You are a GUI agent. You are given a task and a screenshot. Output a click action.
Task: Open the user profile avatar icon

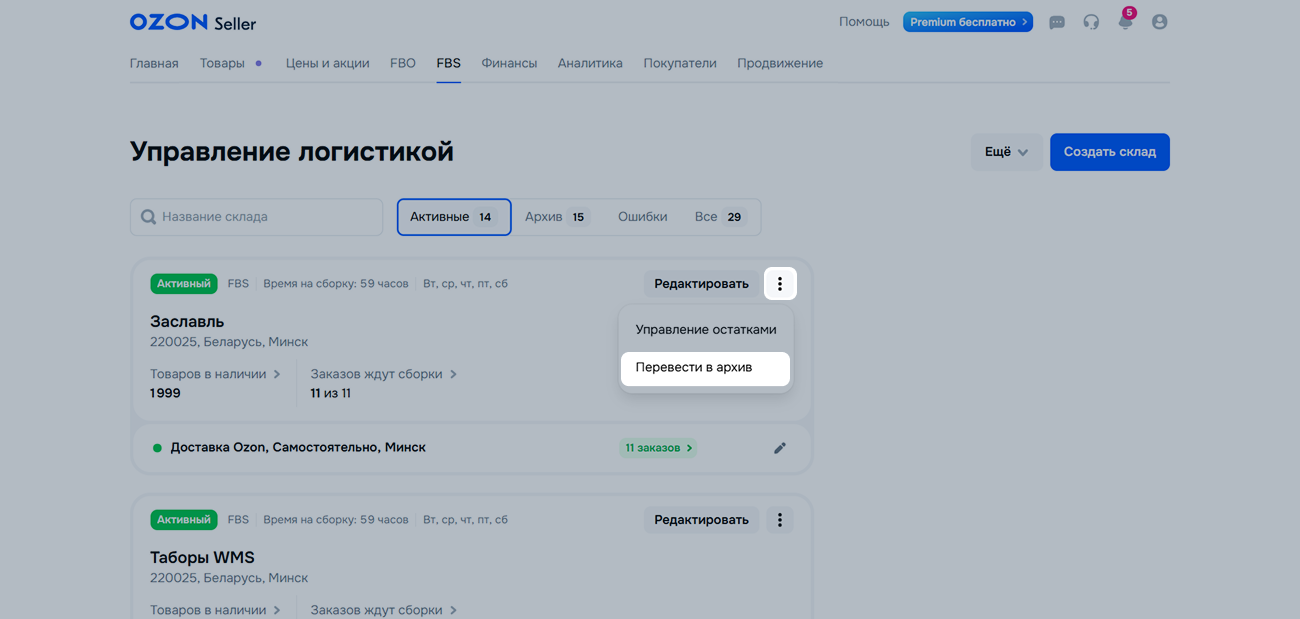tap(1159, 22)
